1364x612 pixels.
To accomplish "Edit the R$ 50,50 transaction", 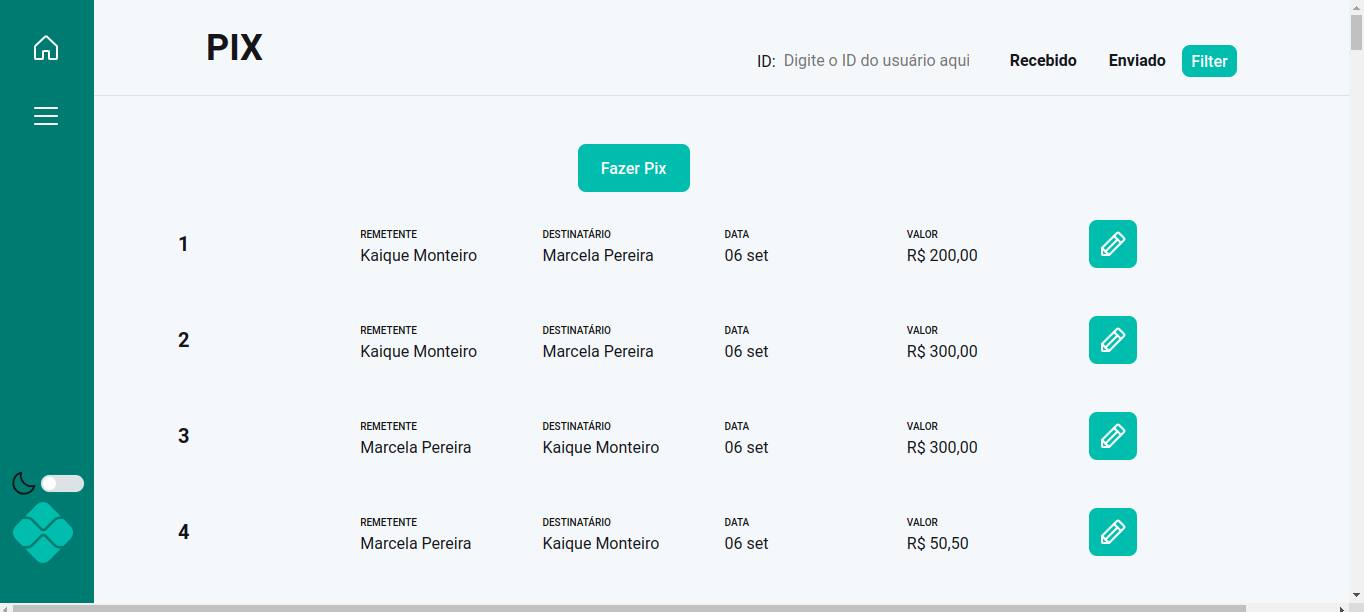I will coord(1112,531).
